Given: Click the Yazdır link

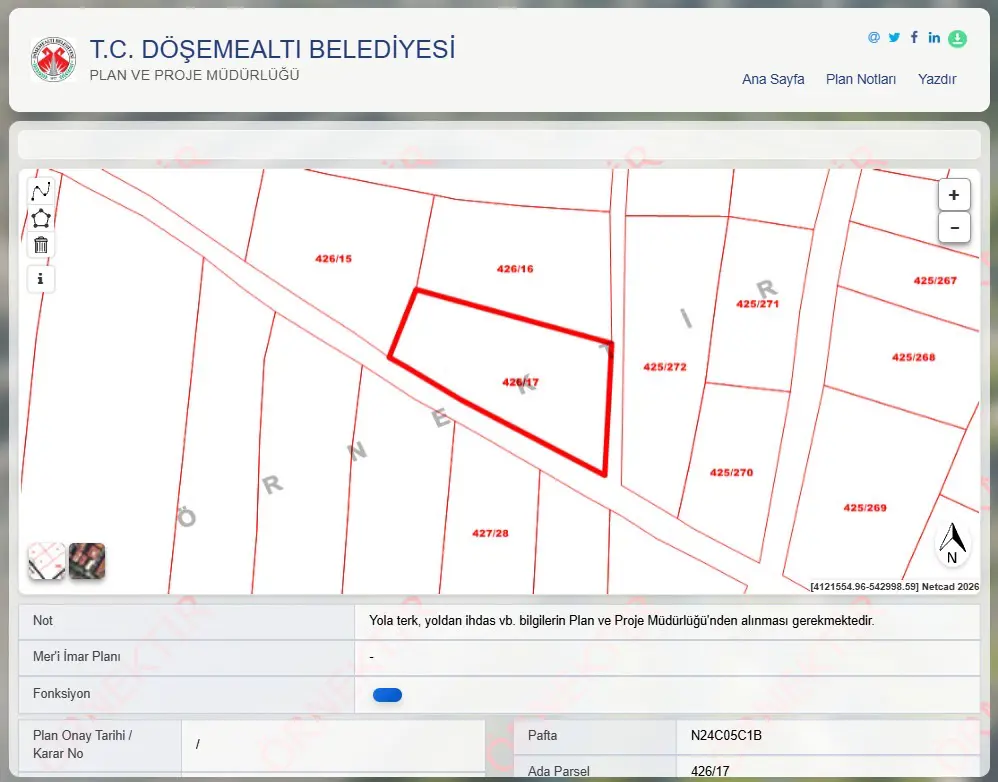Looking at the screenshot, I should [937, 79].
